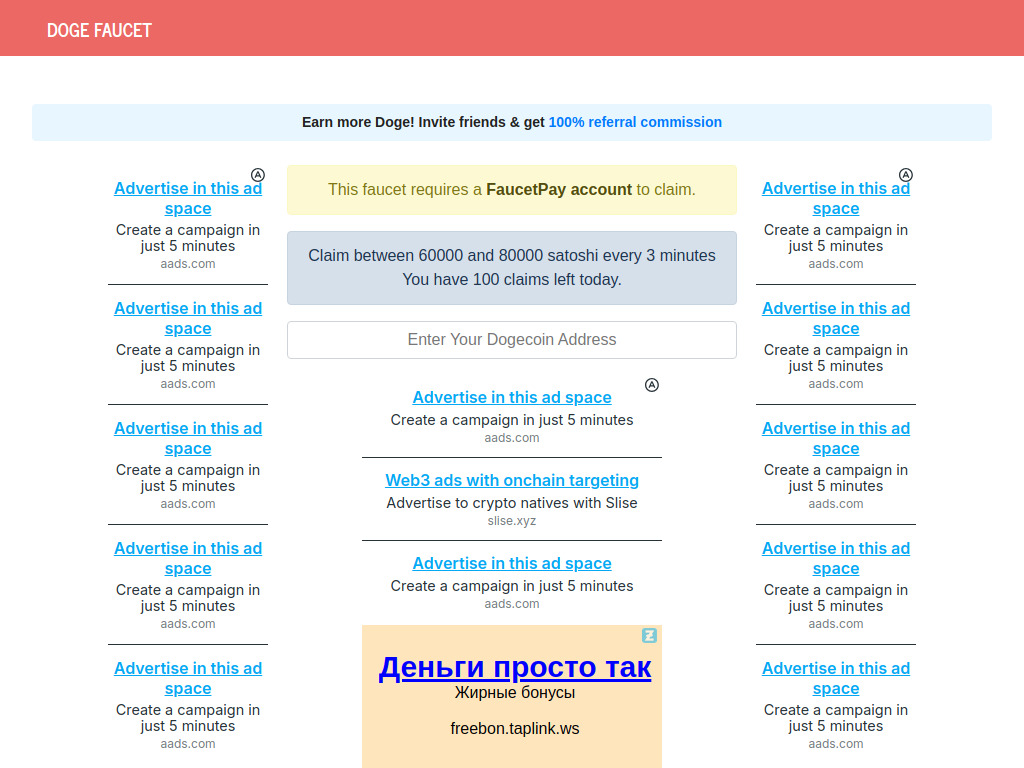Click the aads.com text under the center ad

coord(512,437)
